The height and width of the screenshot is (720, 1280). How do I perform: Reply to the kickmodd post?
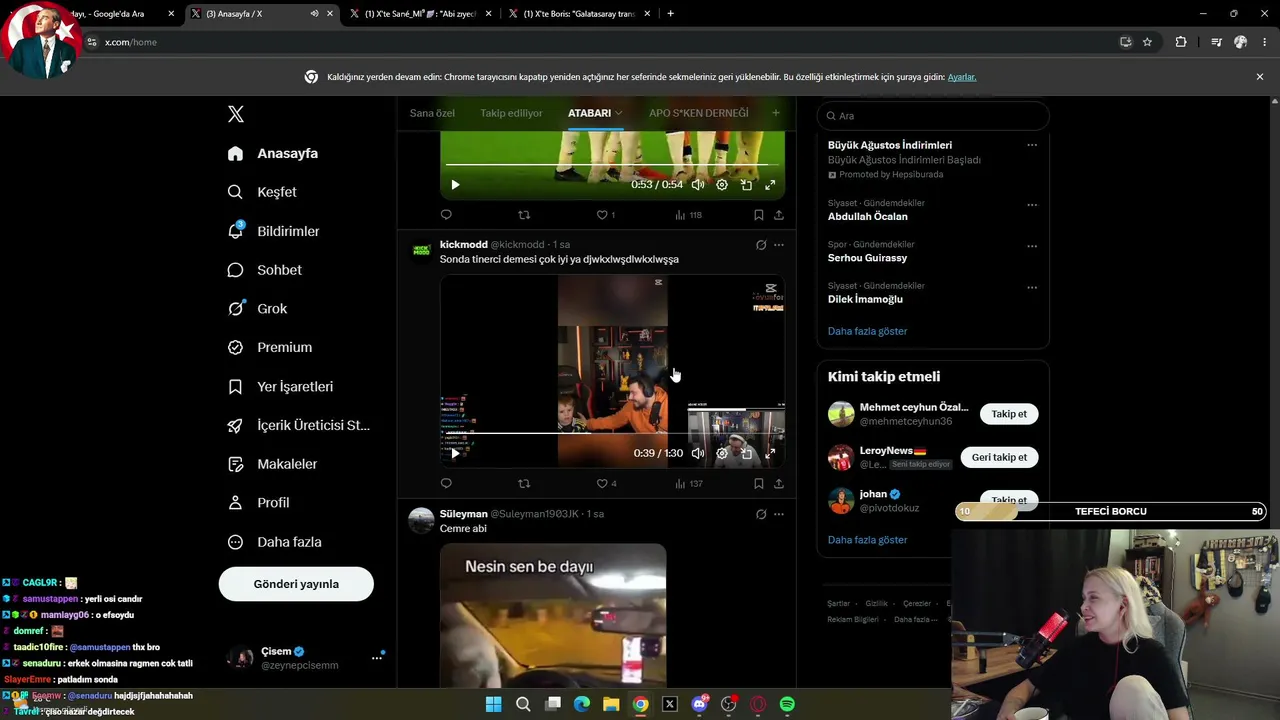(446, 484)
